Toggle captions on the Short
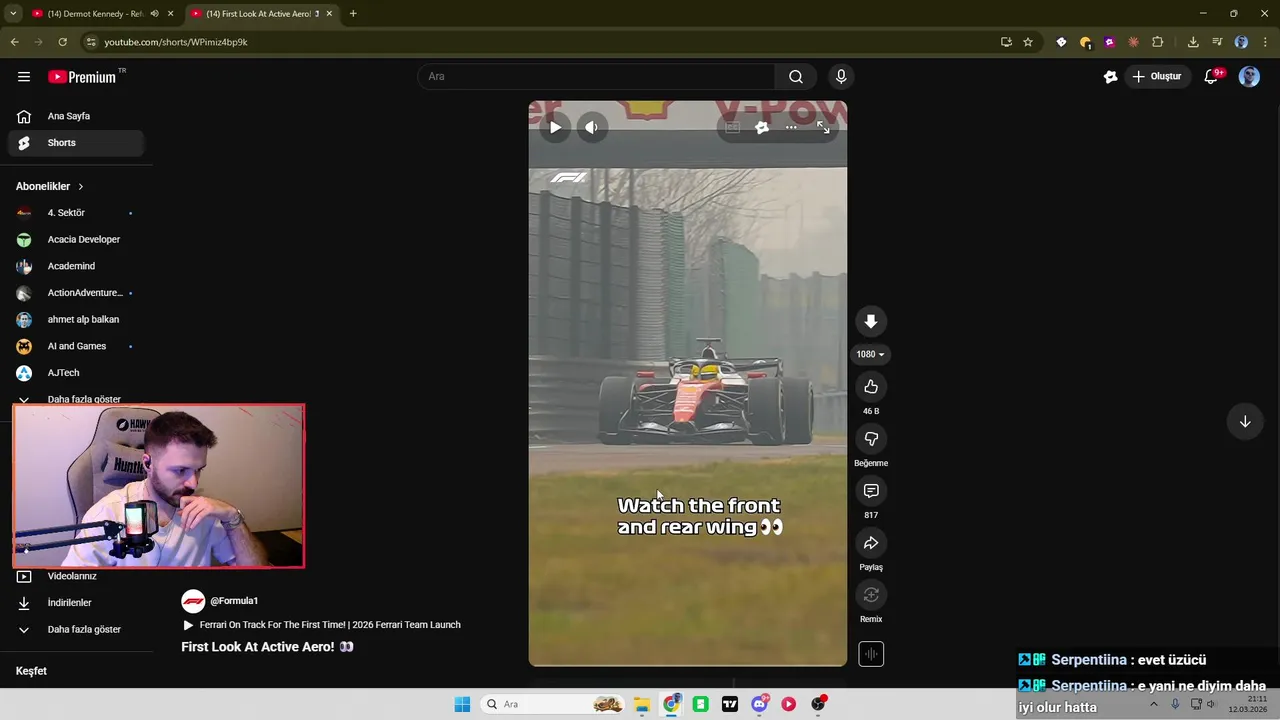Screen dimensions: 1280x720 [x=732, y=127]
